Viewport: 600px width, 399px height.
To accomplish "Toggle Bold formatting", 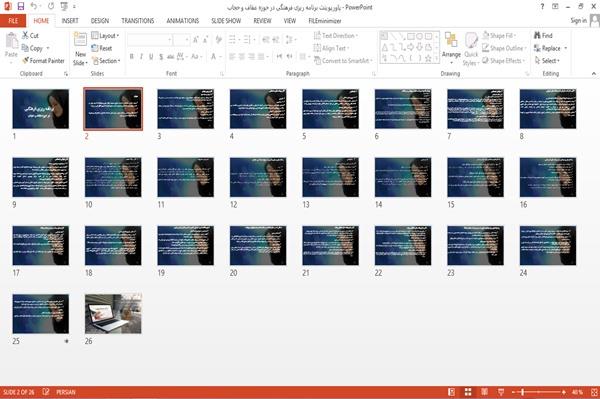I will [132, 57].
